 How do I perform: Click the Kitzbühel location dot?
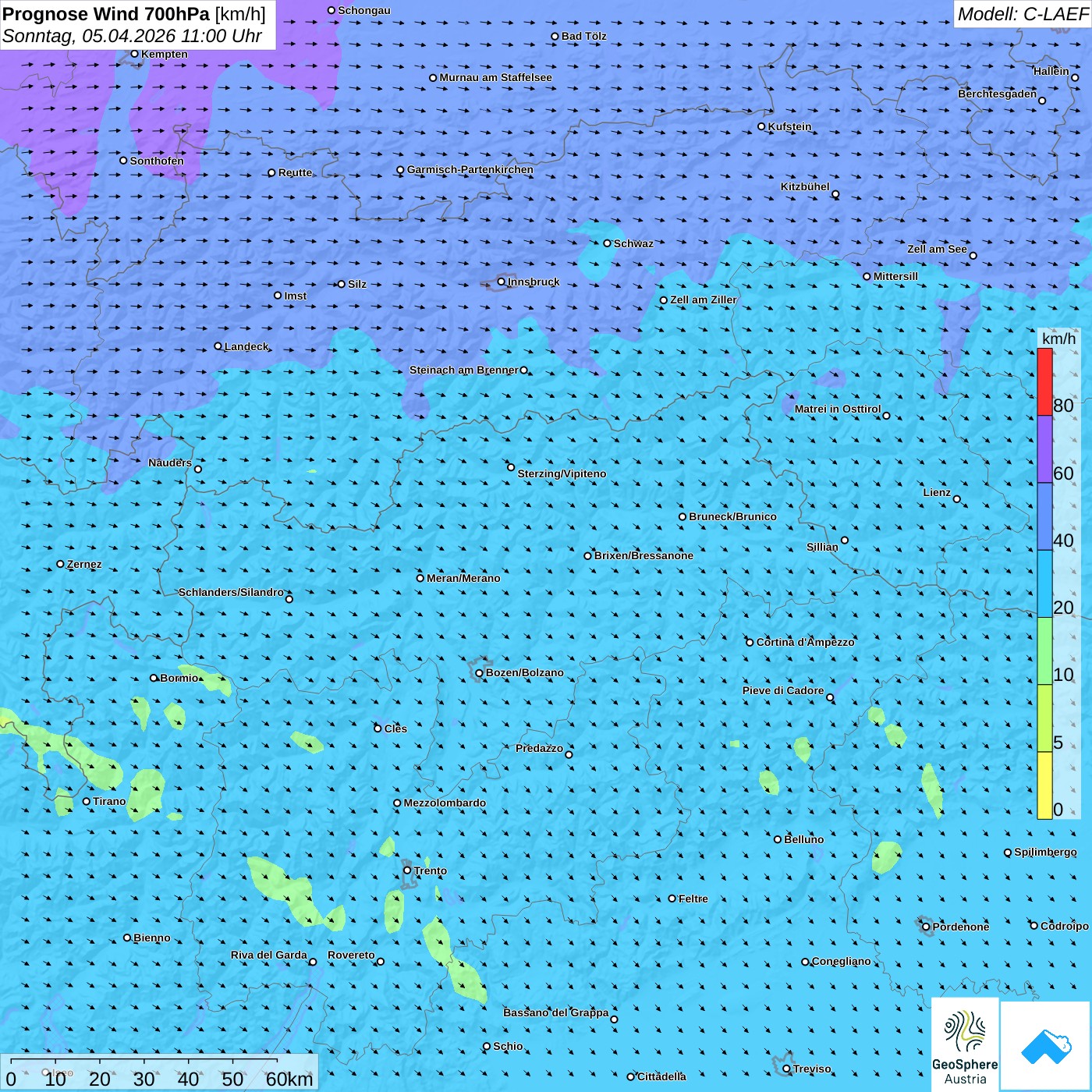(835, 194)
